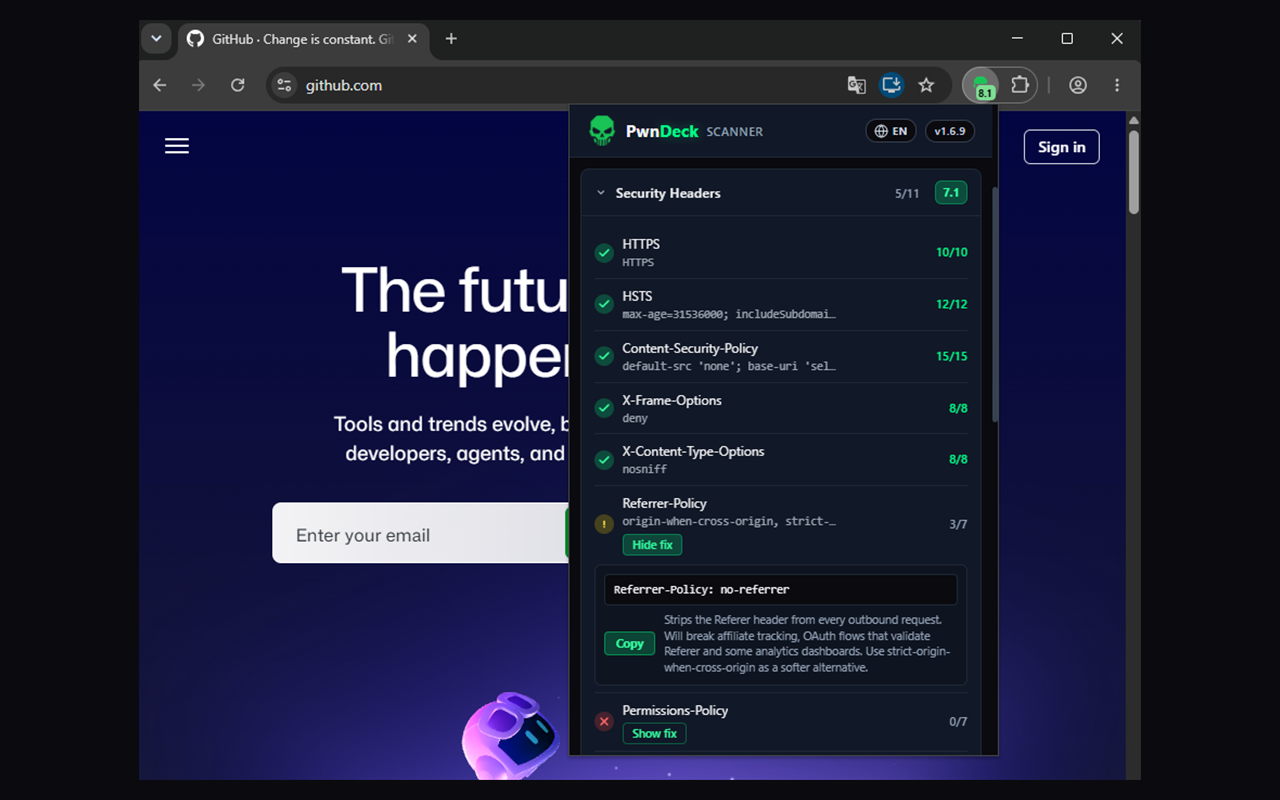Click the site information icon beside github.com

point(284,85)
